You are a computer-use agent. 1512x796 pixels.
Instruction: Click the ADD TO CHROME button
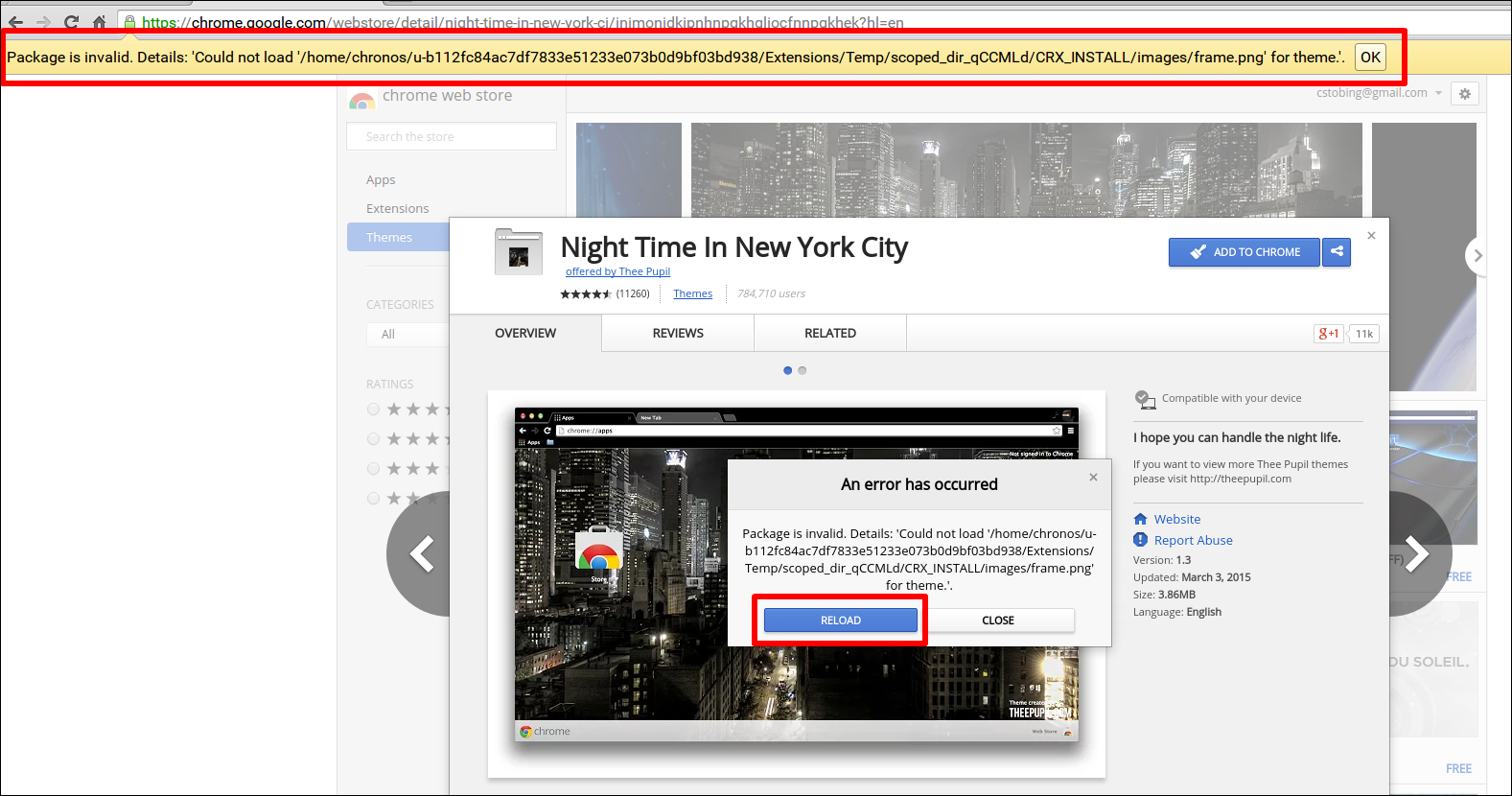tap(1244, 252)
